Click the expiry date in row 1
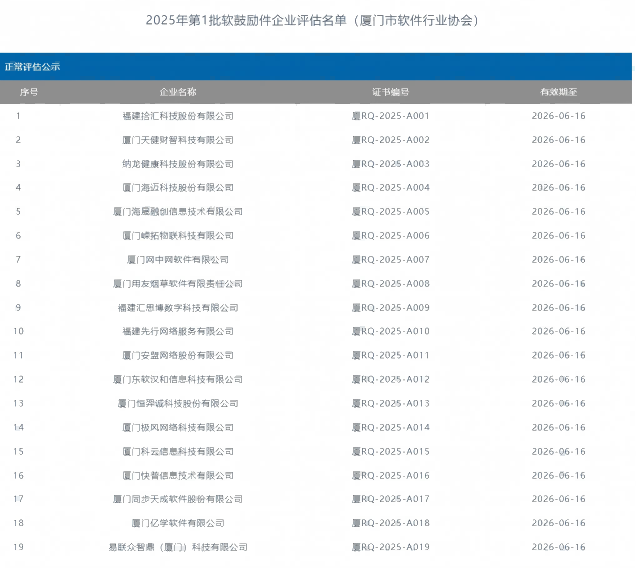Screen dimensions: 636x568 558,116
